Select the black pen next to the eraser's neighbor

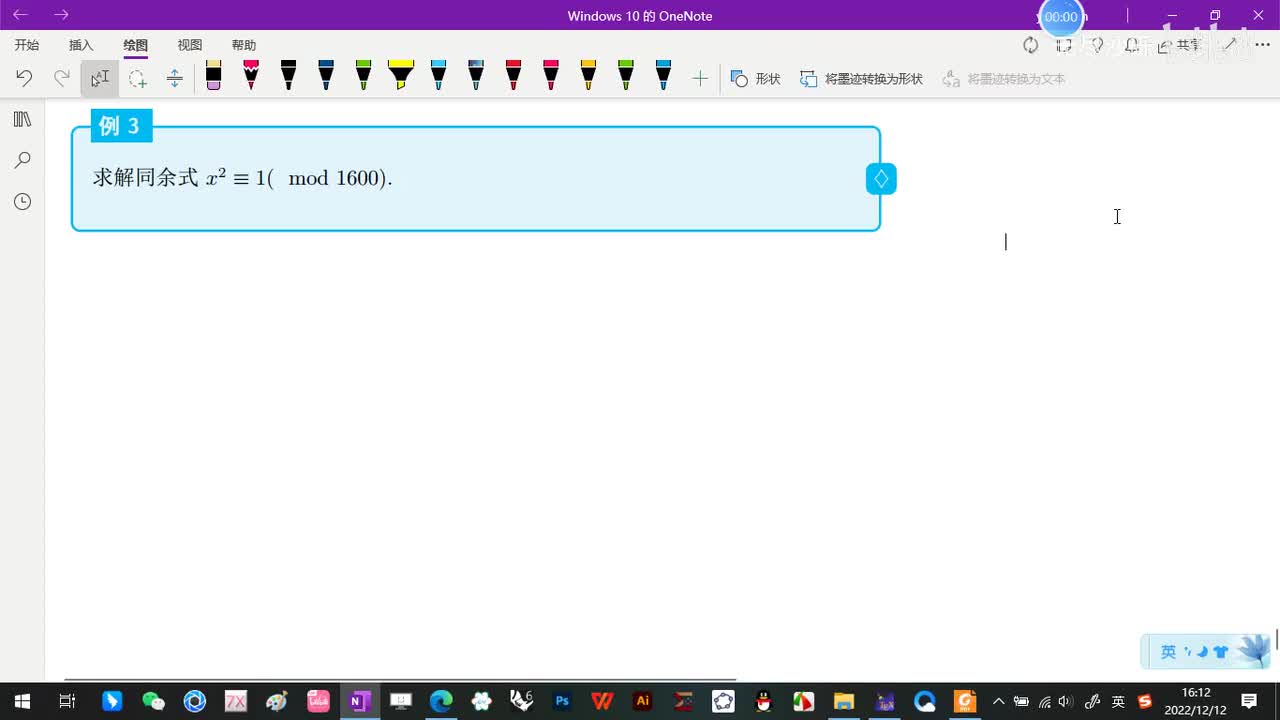click(288, 75)
